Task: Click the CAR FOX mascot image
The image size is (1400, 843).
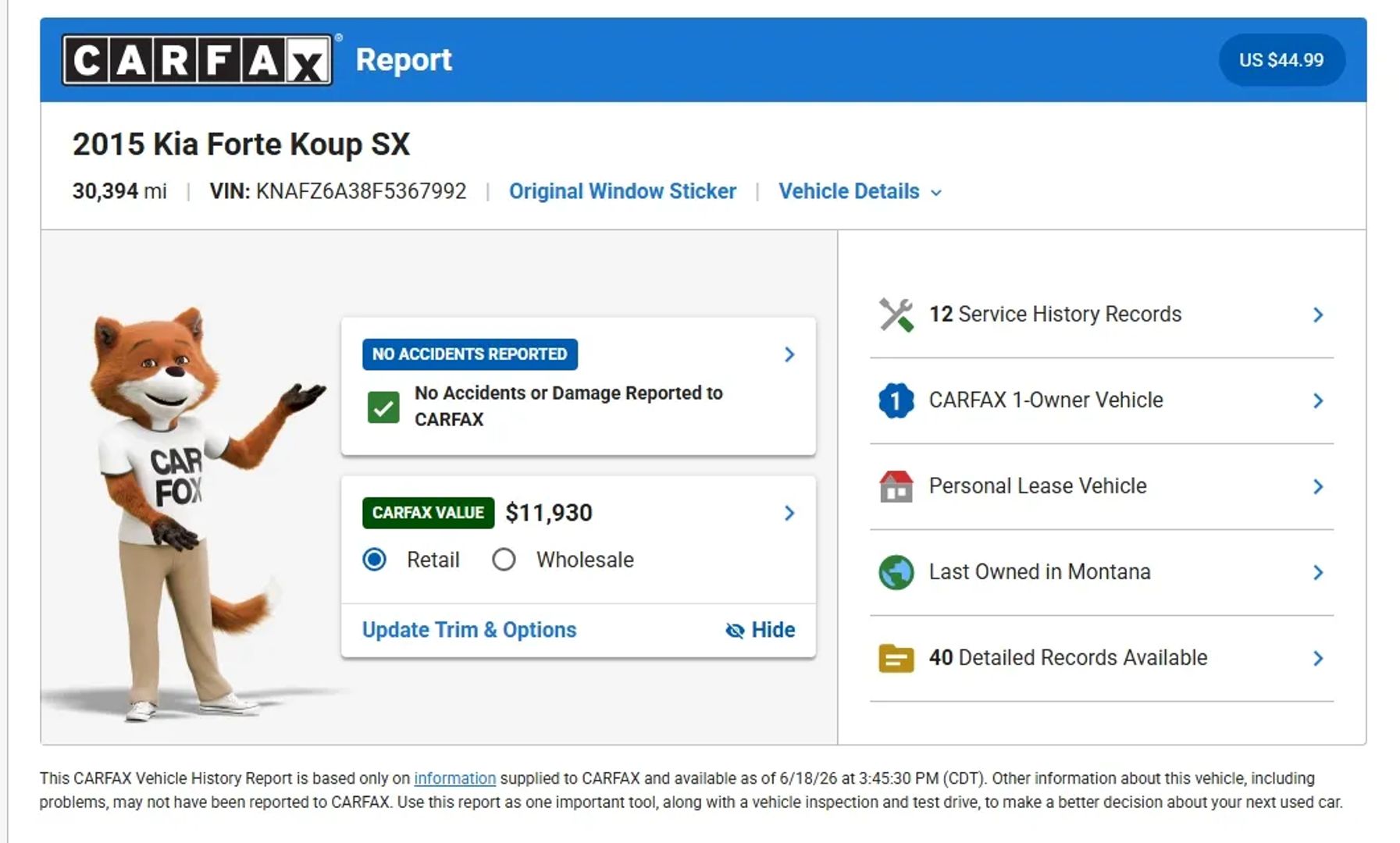Action: [x=187, y=514]
